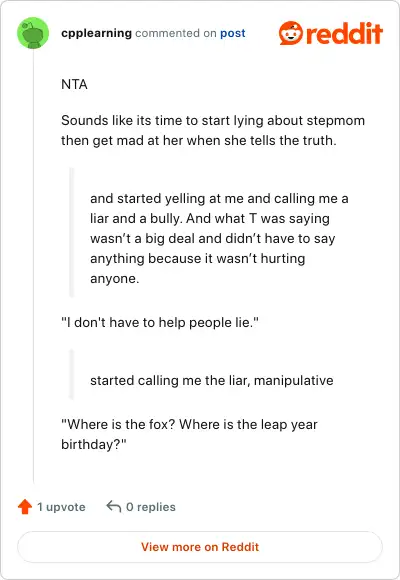Click the quoted "and started yelling at me" block
This screenshot has width=400, height=580.
[219, 238]
